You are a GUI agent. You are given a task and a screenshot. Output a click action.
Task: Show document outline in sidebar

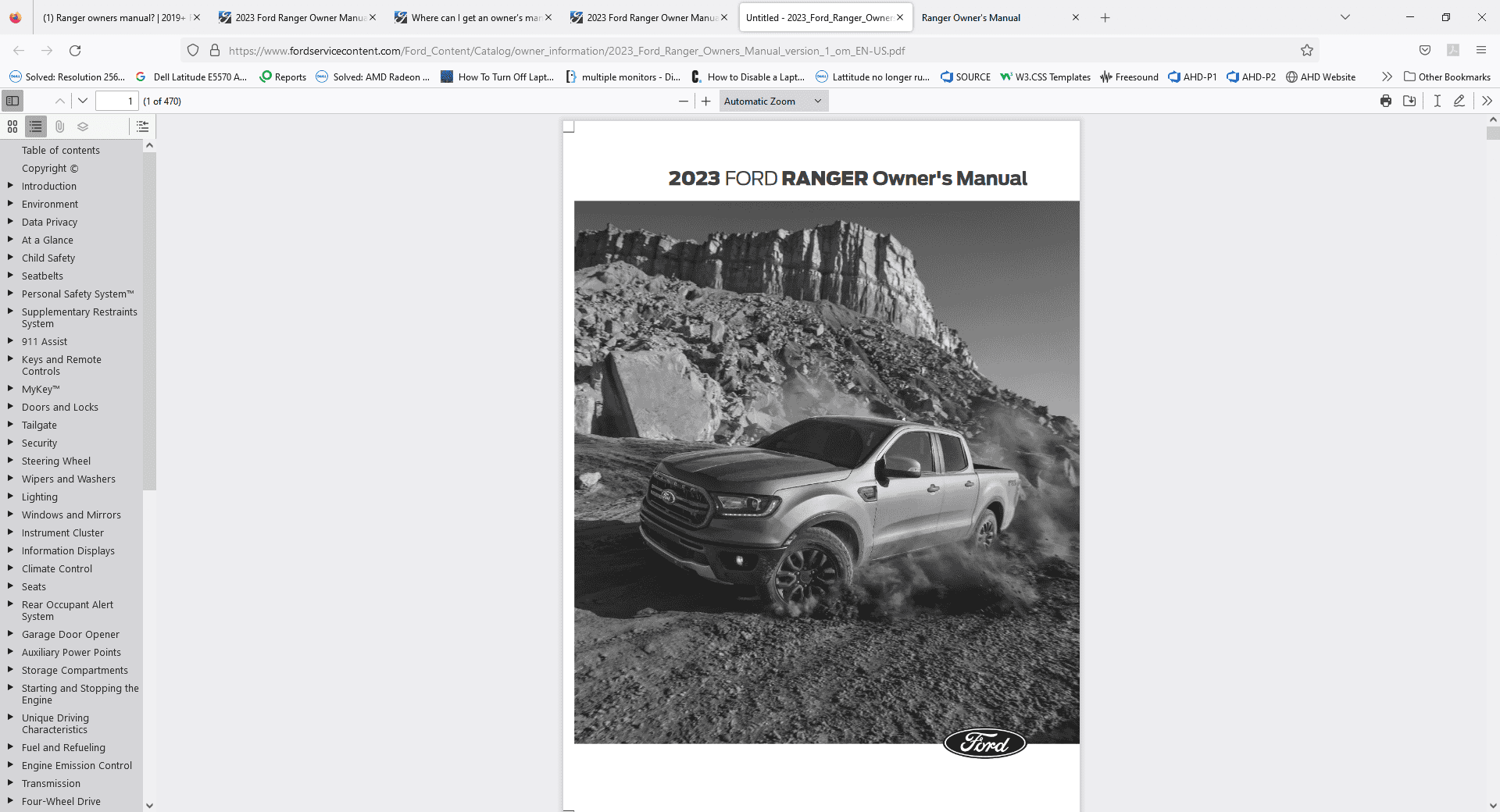[x=36, y=126]
